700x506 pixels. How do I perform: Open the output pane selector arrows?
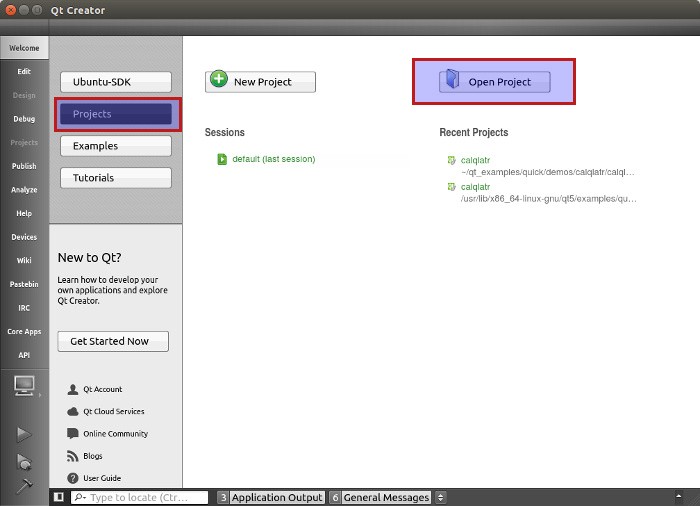click(440, 497)
